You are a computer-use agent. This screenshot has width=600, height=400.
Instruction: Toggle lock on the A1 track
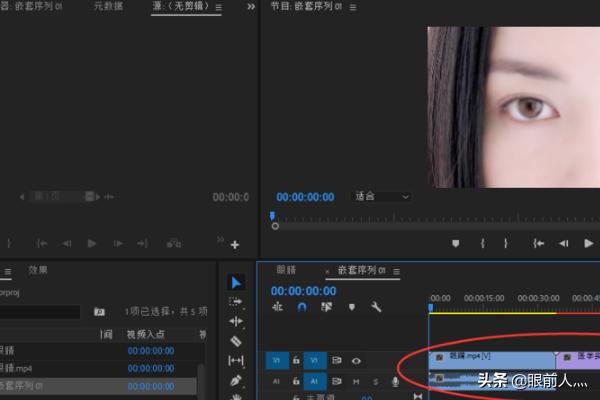click(296, 381)
